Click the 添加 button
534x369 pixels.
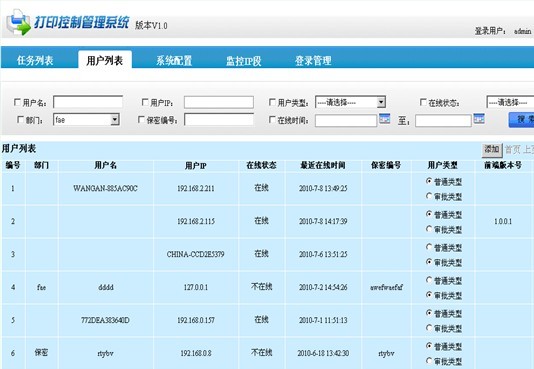492,150
